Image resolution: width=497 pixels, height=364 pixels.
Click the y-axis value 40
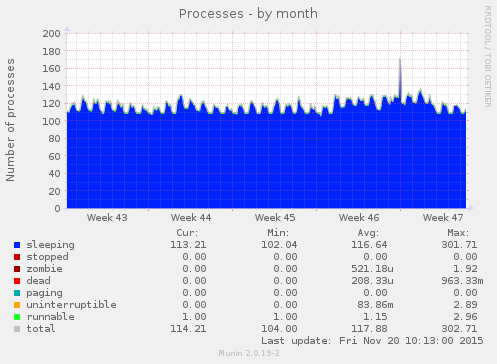(x=54, y=174)
